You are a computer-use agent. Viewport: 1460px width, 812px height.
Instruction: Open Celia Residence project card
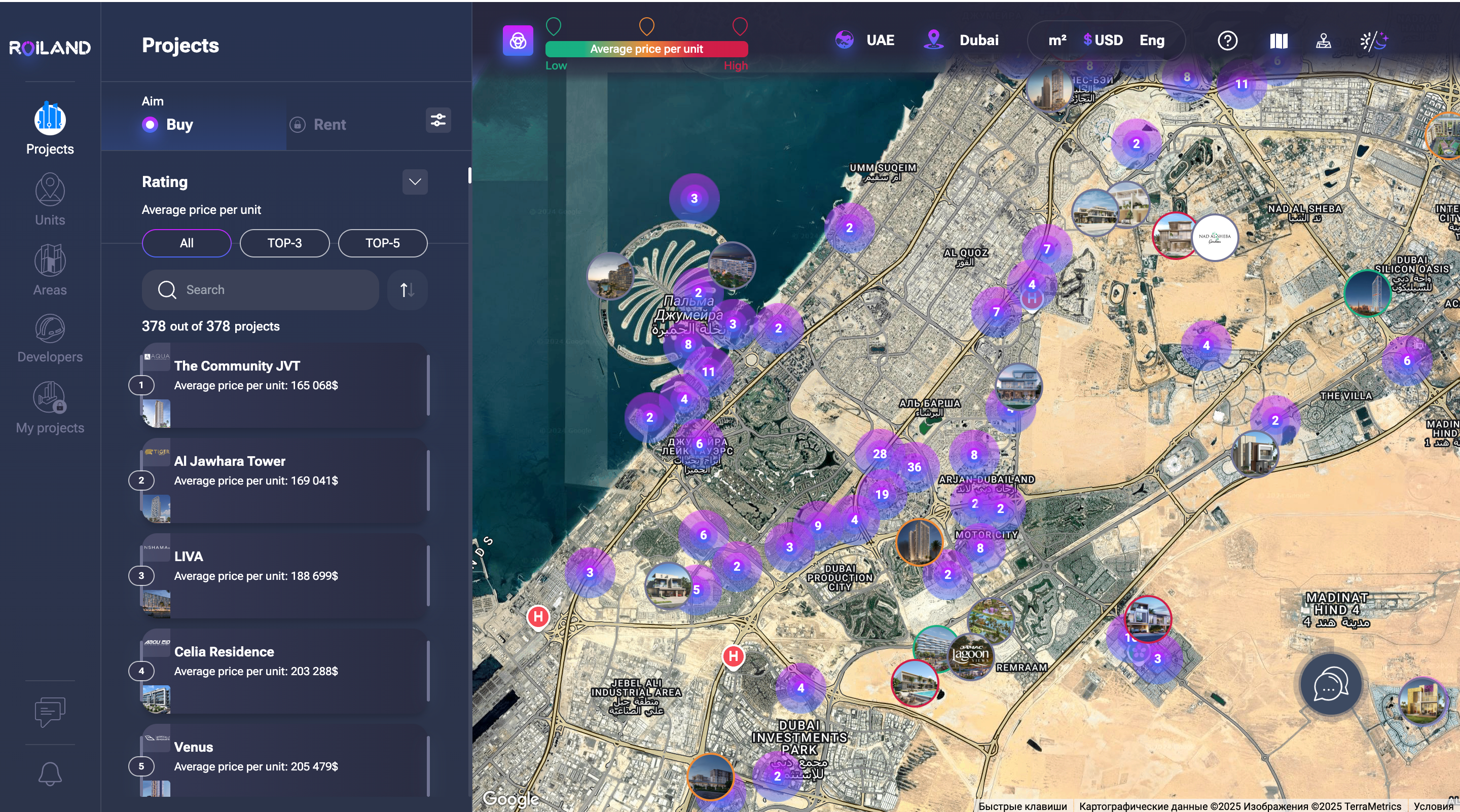click(x=284, y=671)
